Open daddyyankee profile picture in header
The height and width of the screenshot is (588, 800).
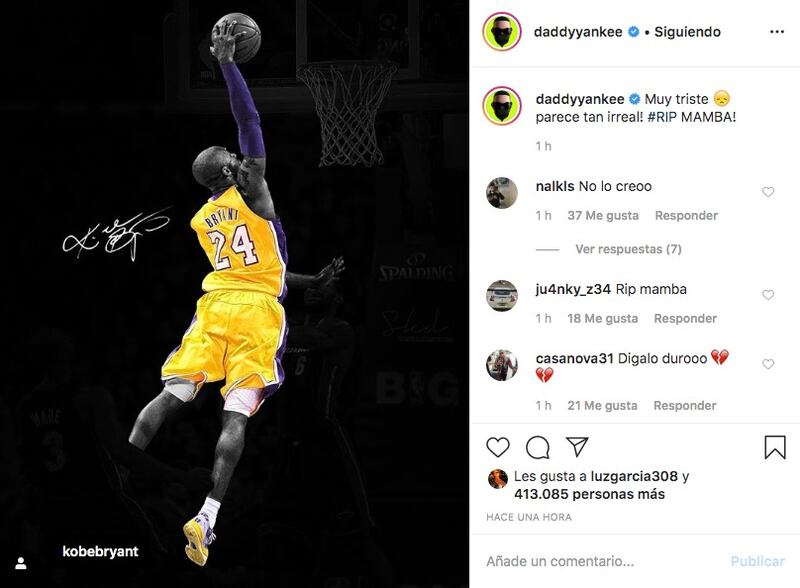(502, 32)
